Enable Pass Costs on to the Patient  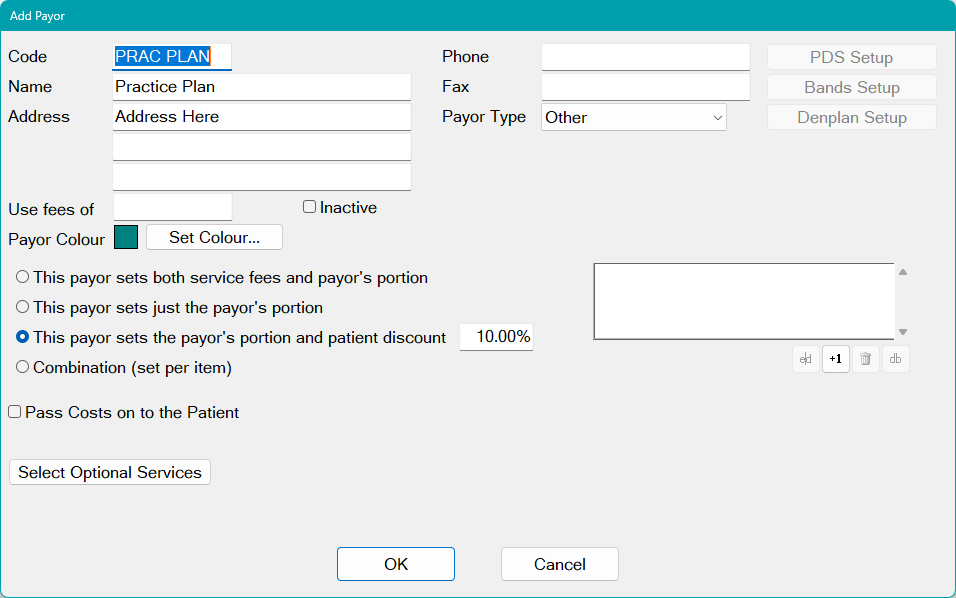point(15,412)
